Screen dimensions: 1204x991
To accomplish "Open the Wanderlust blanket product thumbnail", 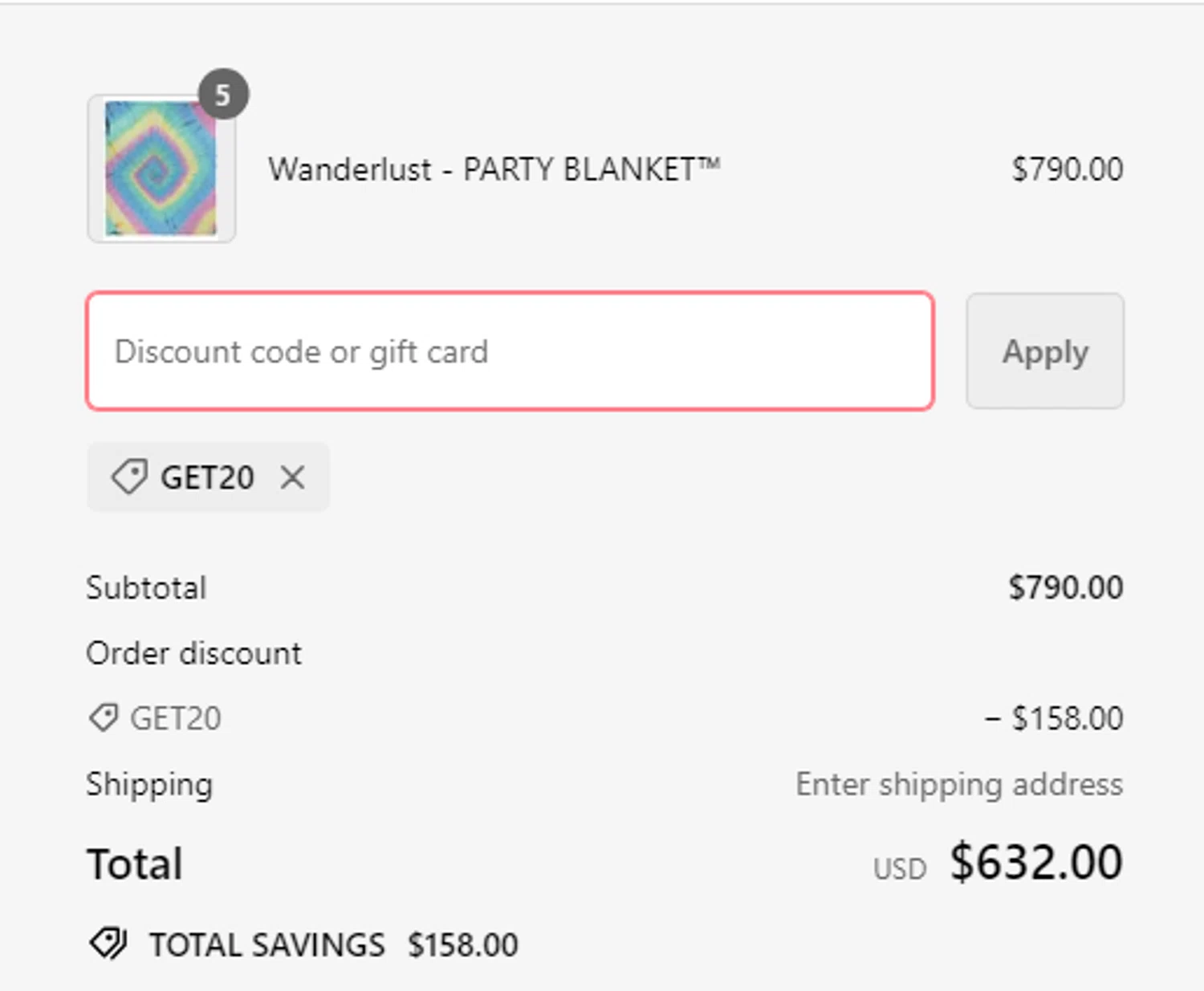I will pos(161,169).
